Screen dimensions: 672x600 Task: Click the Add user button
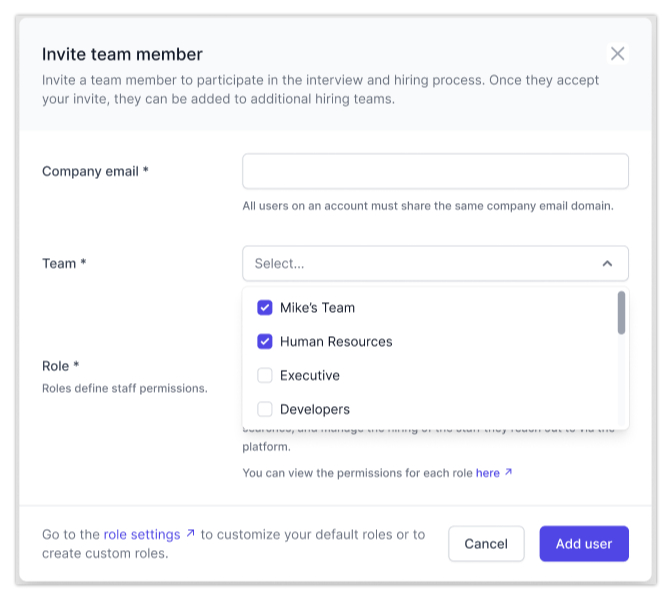click(x=584, y=544)
